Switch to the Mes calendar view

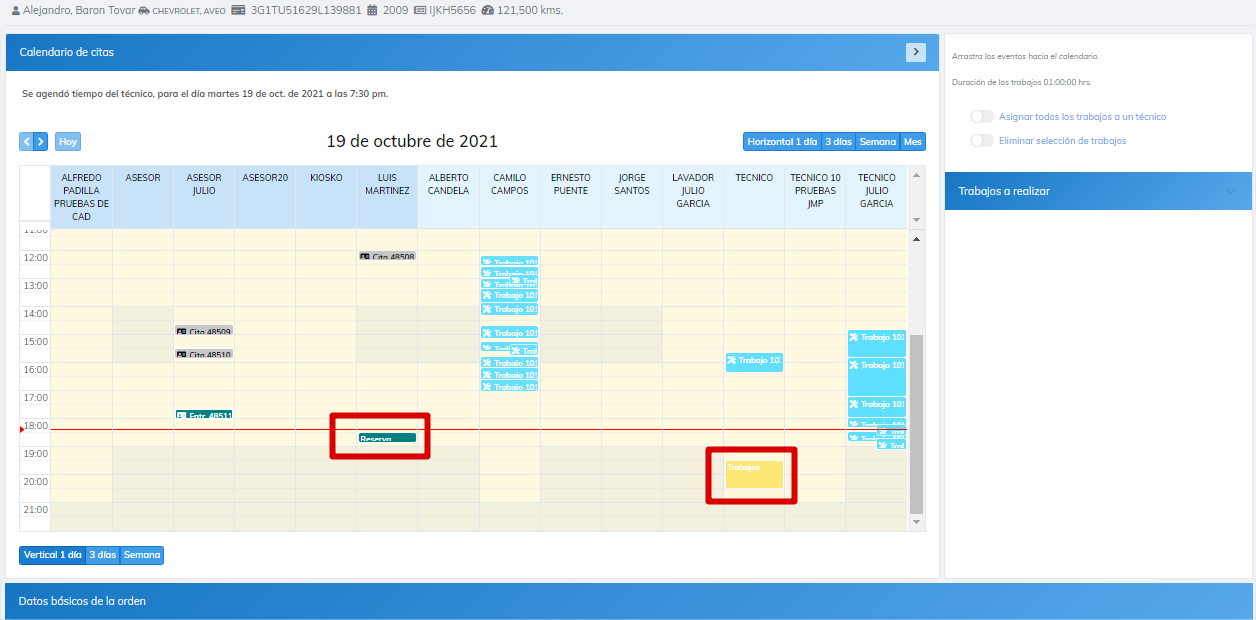click(913, 142)
